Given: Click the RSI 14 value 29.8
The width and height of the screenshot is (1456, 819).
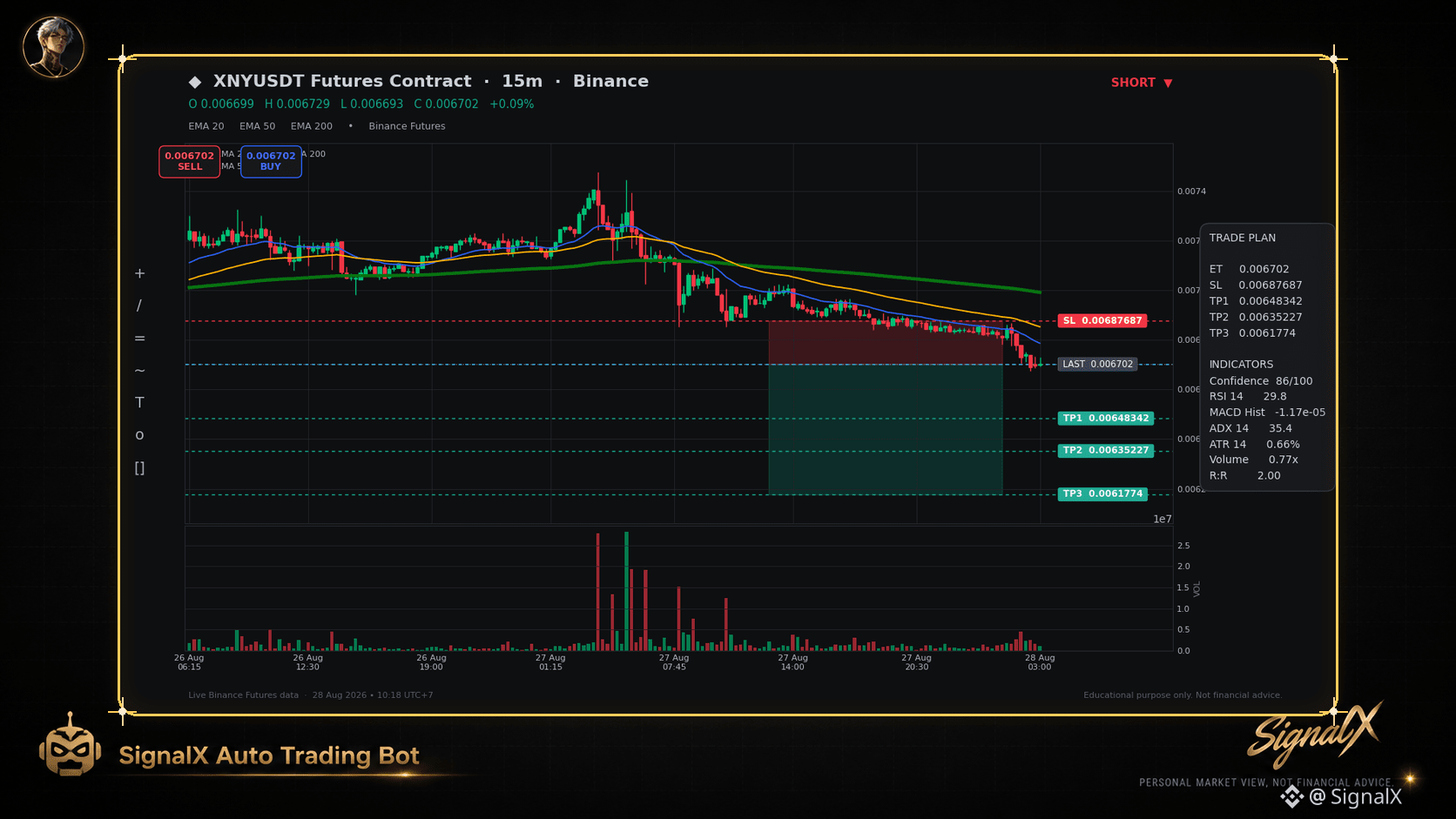Looking at the screenshot, I should (1275, 397).
